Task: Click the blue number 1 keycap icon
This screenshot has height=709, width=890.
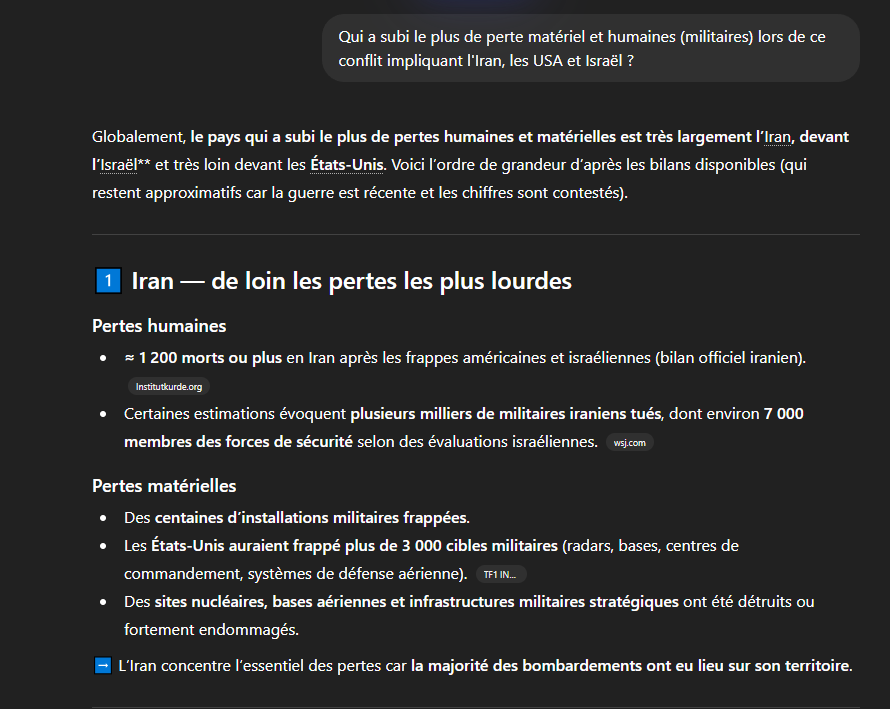Action: click(x=107, y=281)
